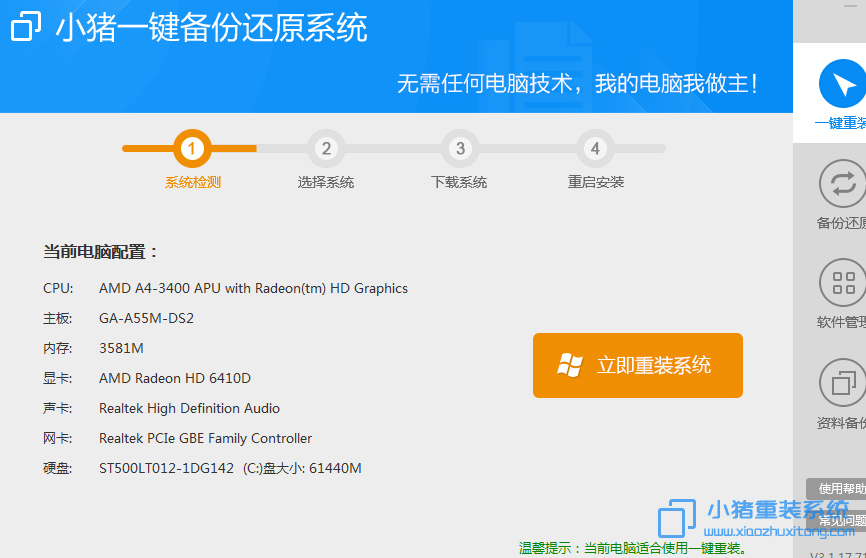This screenshot has width=866, height=558.
Task: Click the 系统检测 step label
Action: click(x=193, y=182)
